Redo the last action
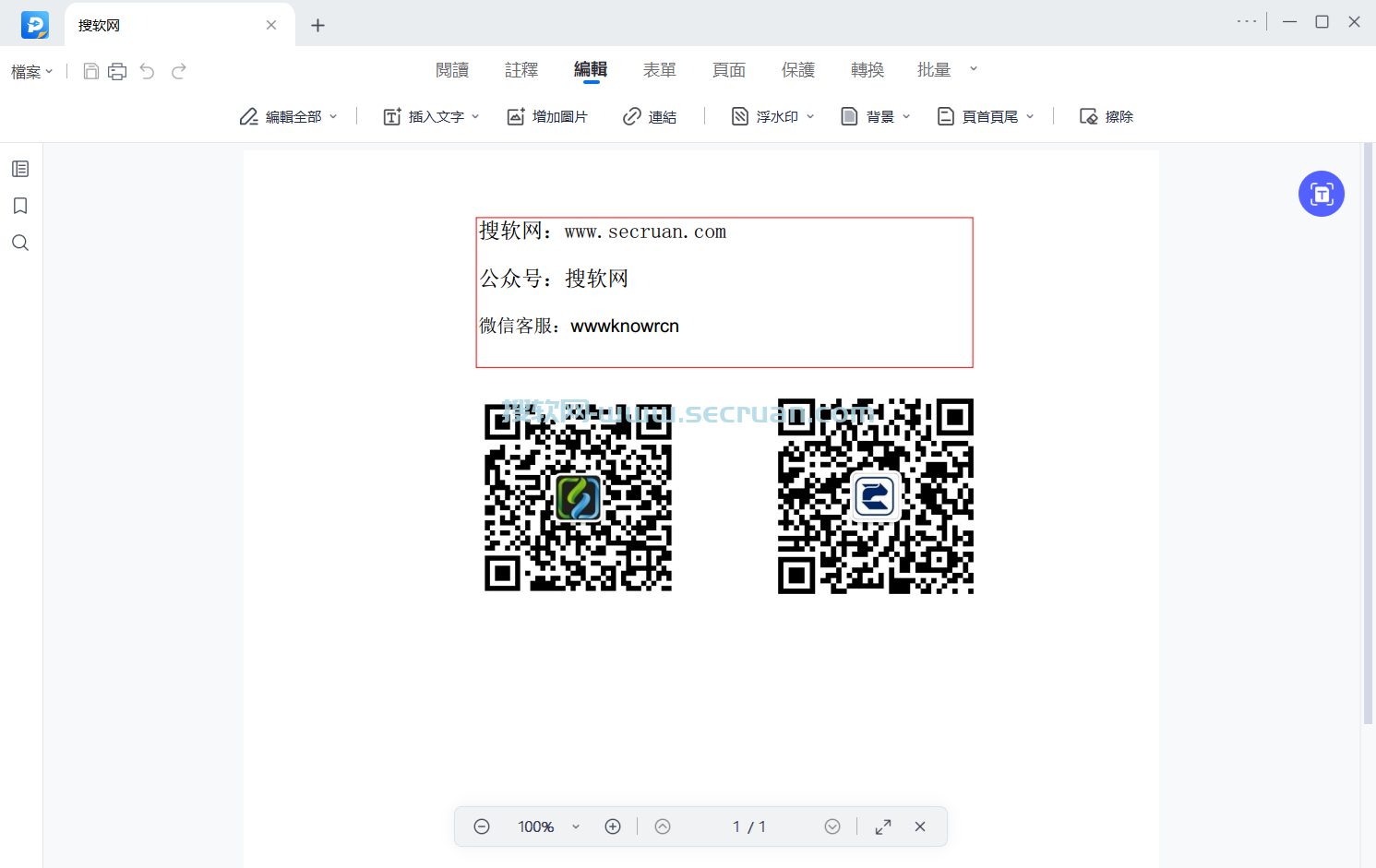The width and height of the screenshot is (1376, 868). point(179,71)
